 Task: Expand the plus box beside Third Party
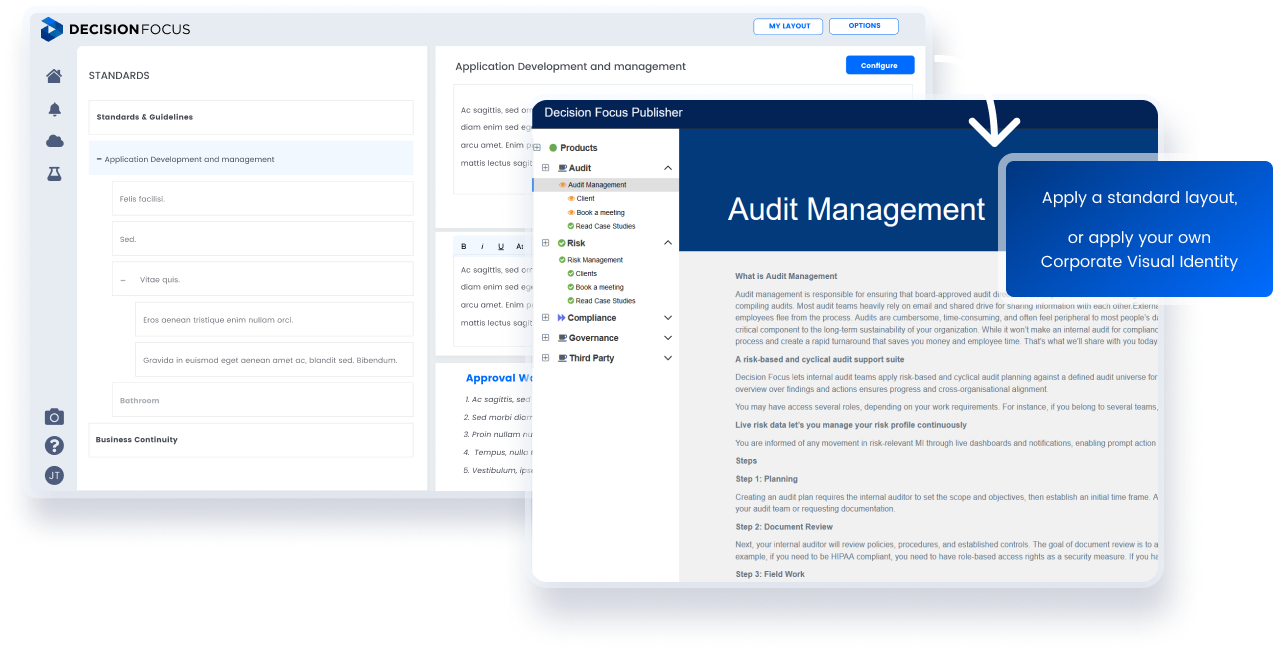(x=545, y=358)
